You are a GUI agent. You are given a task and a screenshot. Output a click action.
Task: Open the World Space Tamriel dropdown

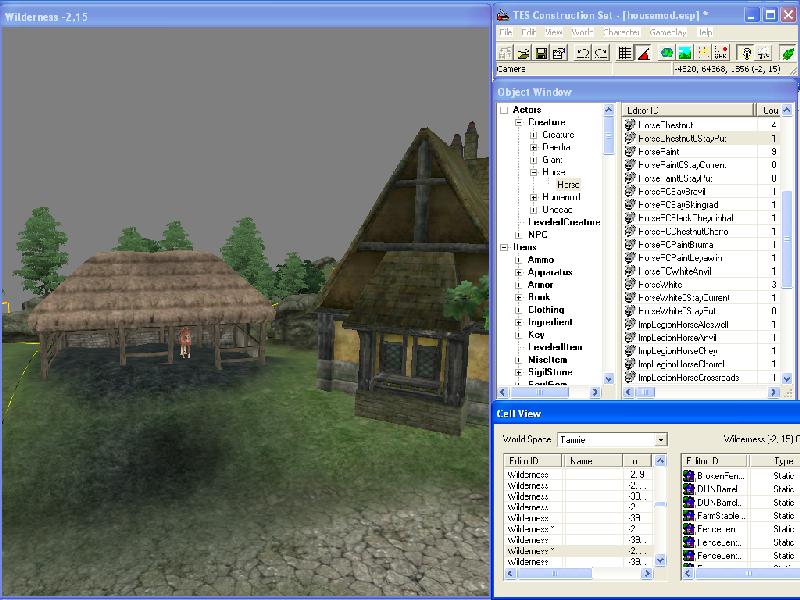coord(661,439)
